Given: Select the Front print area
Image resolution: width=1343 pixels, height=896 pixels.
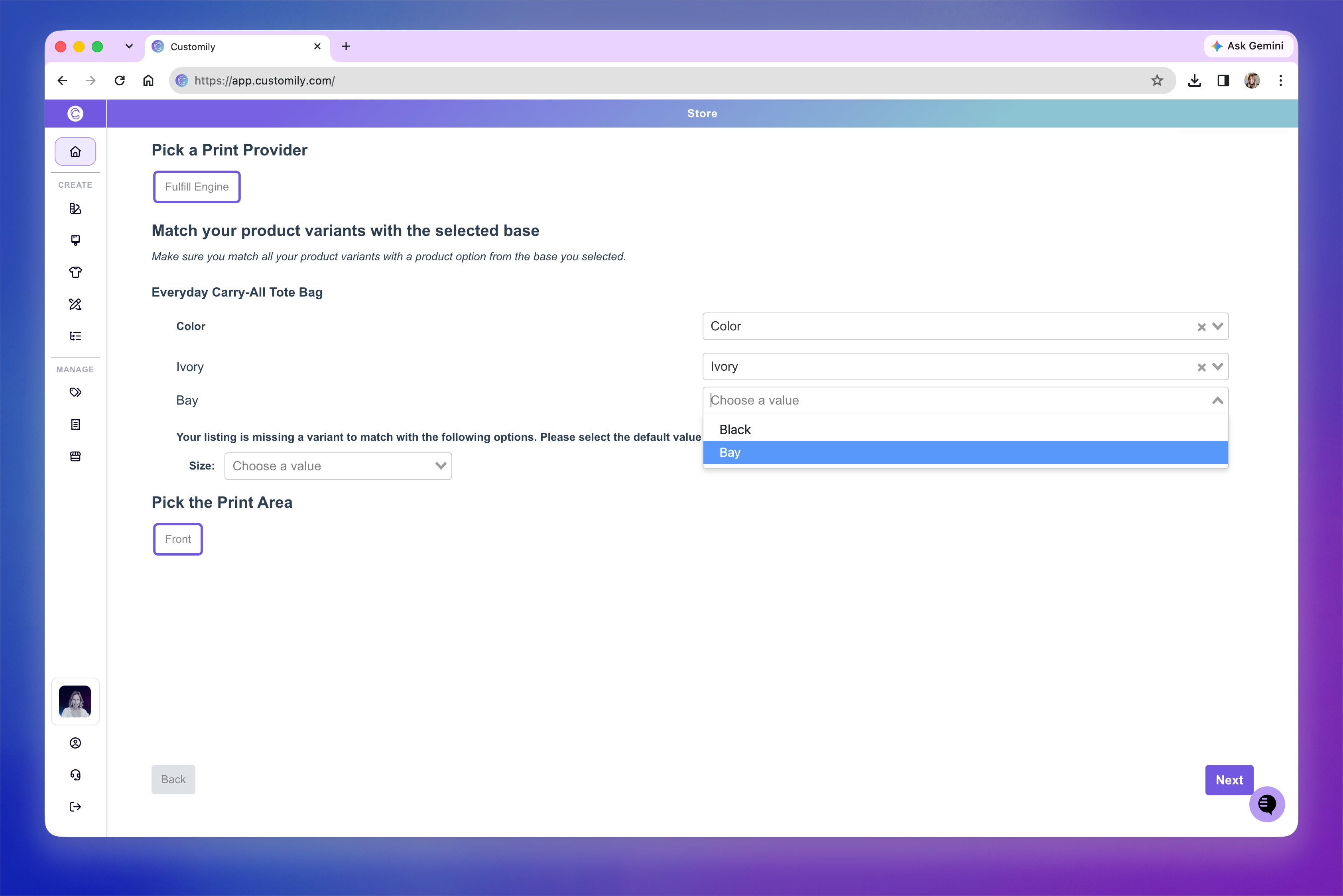Looking at the screenshot, I should click(178, 539).
